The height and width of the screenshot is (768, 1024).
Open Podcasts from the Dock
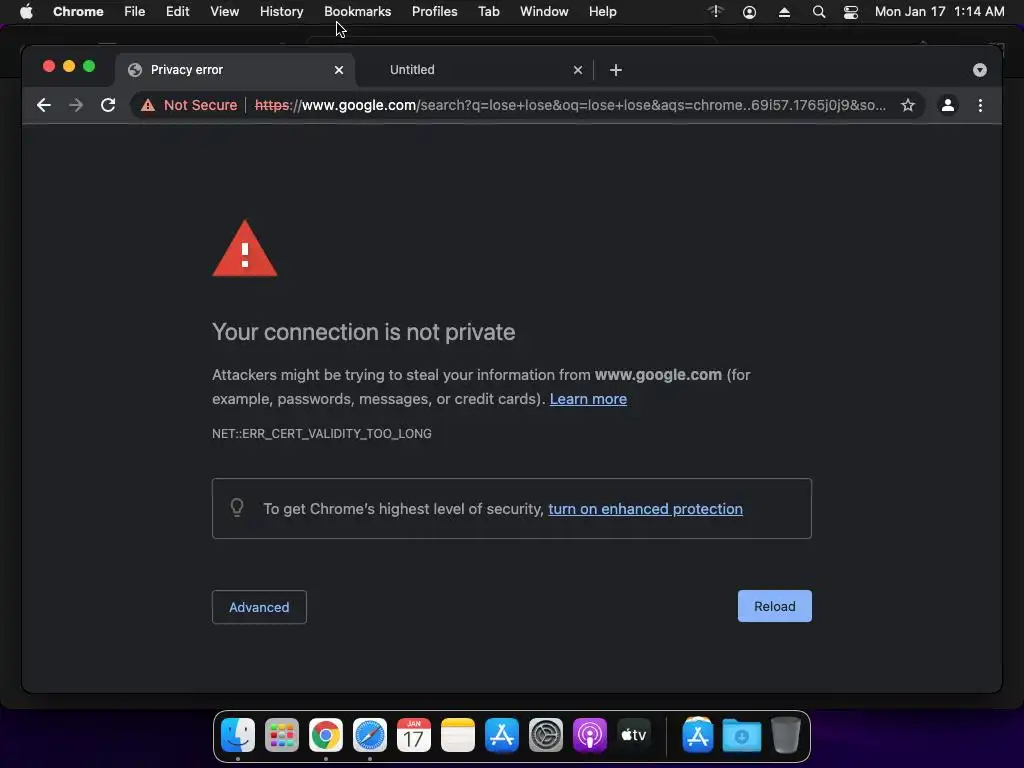pyautogui.click(x=590, y=735)
